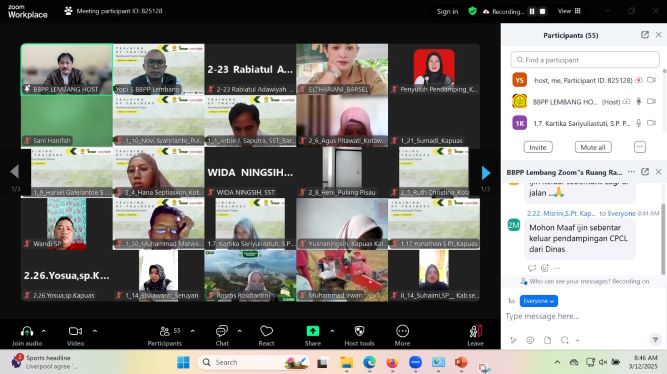Screen dimensions: 667x374
Task: Select Muhammad Irwan video tile
Action: click(342, 275)
